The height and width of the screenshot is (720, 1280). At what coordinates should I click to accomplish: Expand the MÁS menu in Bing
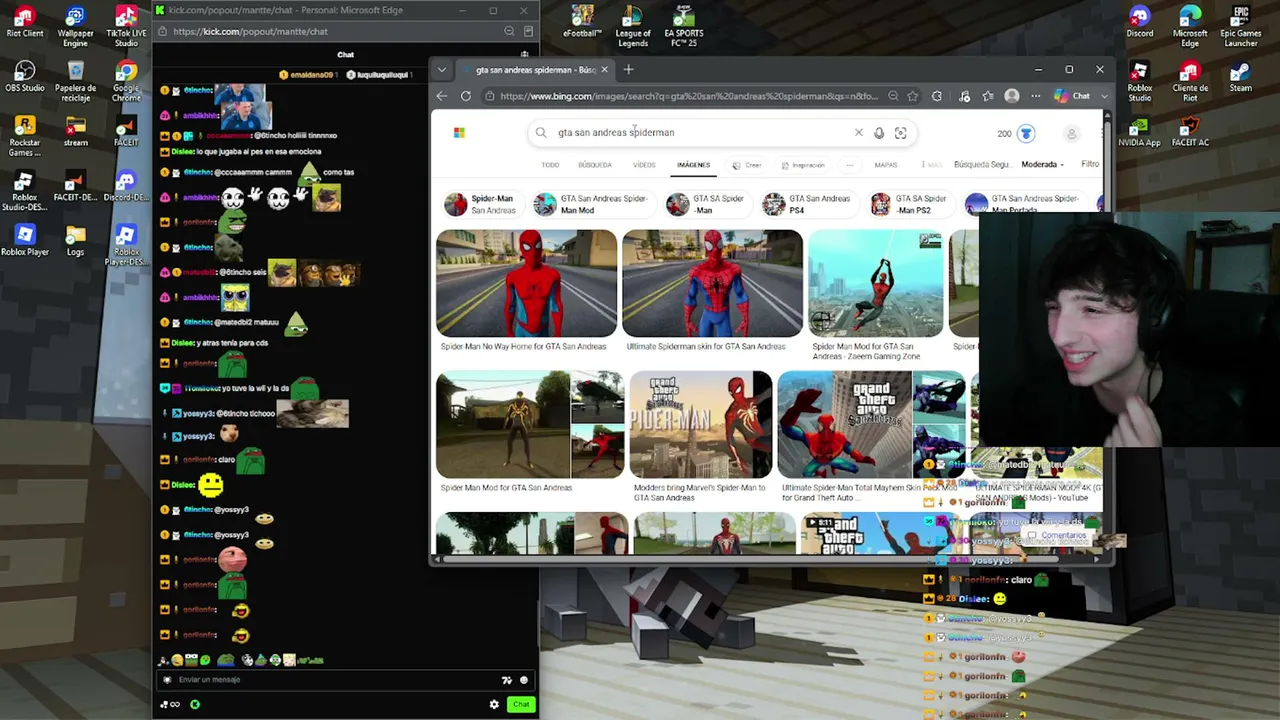pos(934,164)
